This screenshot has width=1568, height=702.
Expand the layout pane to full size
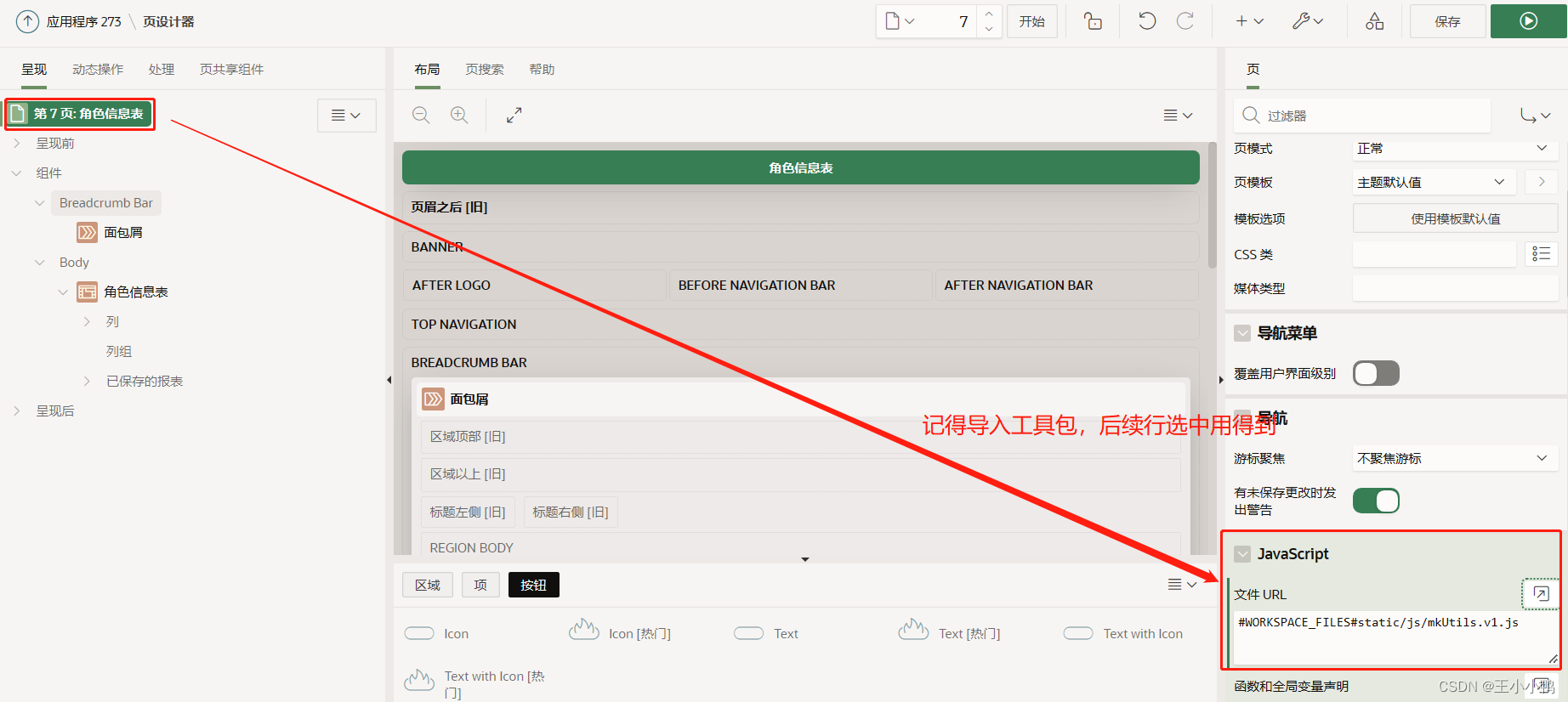click(x=514, y=115)
